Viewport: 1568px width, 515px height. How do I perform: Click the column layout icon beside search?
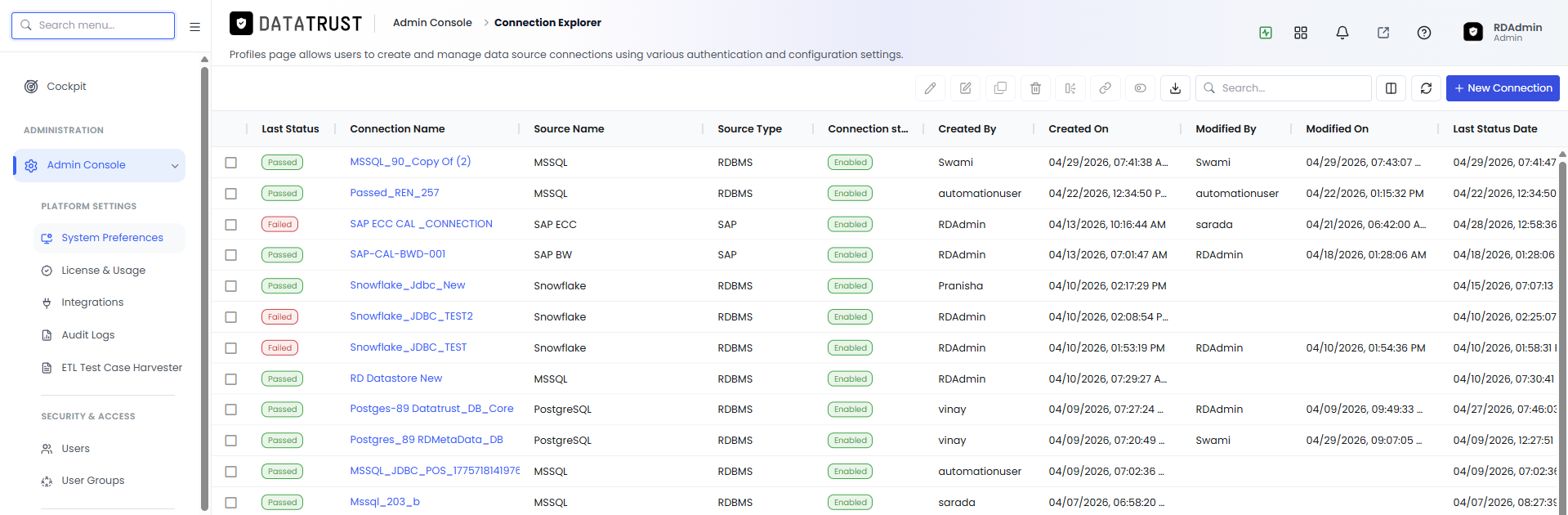[1391, 88]
